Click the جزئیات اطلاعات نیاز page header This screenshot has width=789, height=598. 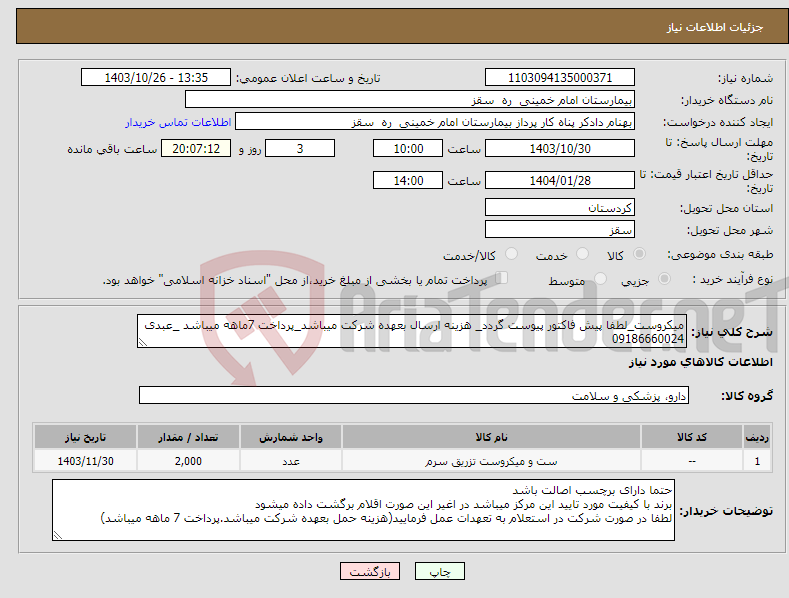coord(715,27)
